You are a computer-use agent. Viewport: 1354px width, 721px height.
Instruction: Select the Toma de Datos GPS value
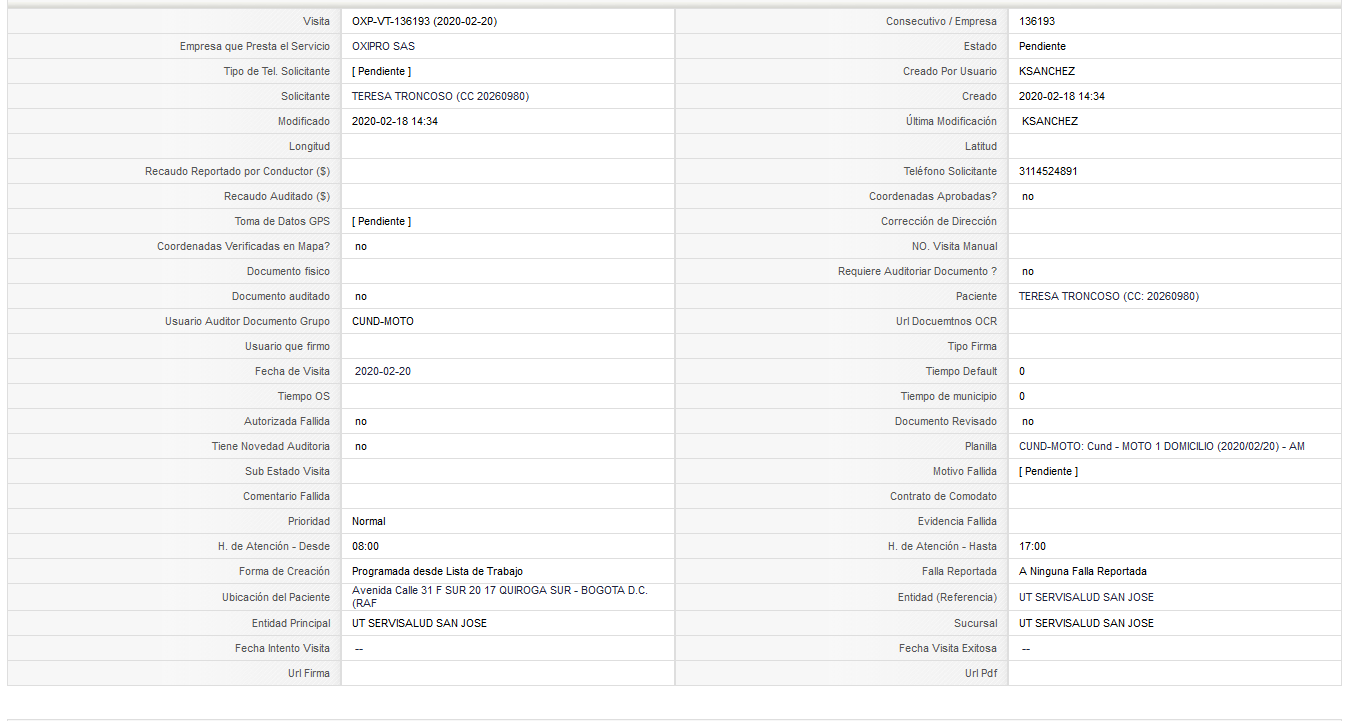click(x=381, y=221)
